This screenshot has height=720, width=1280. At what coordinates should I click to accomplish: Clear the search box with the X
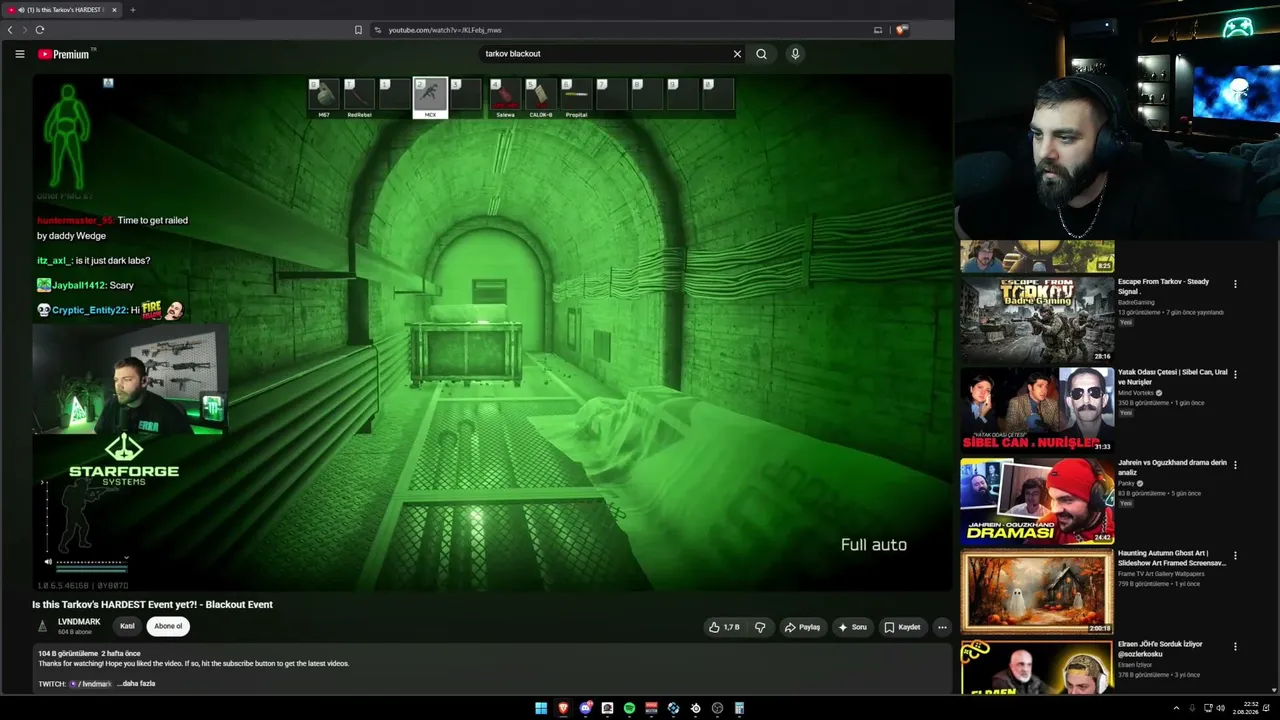click(737, 54)
